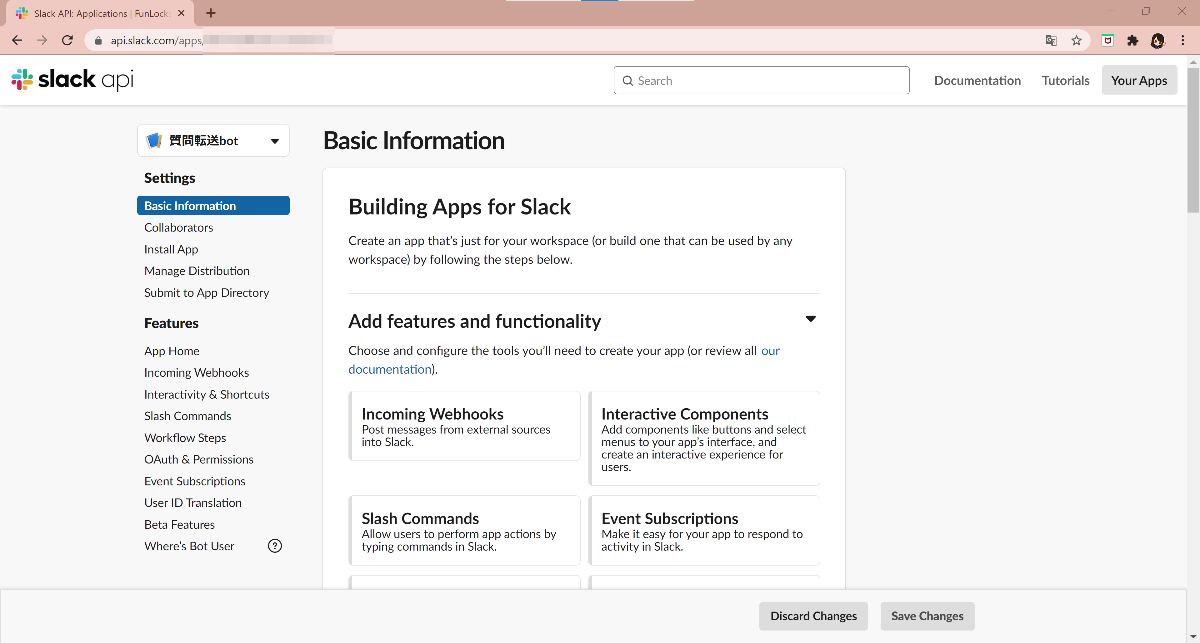Open Workflow Steps feature page
The width and height of the screenshot is (1200, 643).
point(185,438)
